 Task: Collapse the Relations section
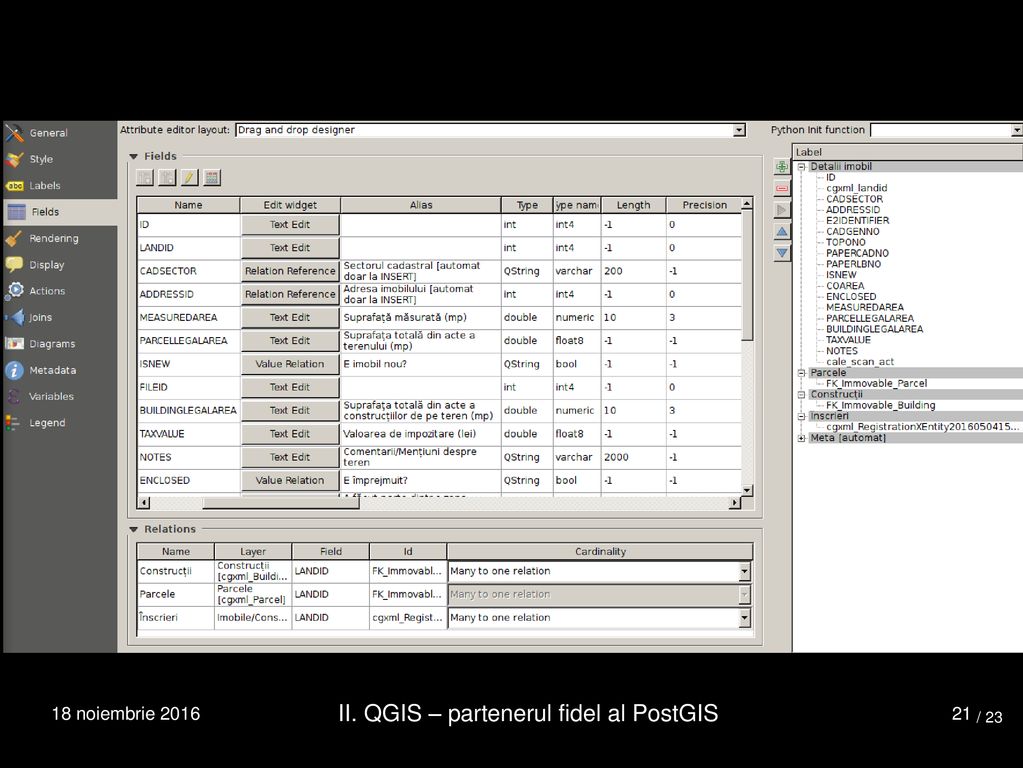point(134,529)
